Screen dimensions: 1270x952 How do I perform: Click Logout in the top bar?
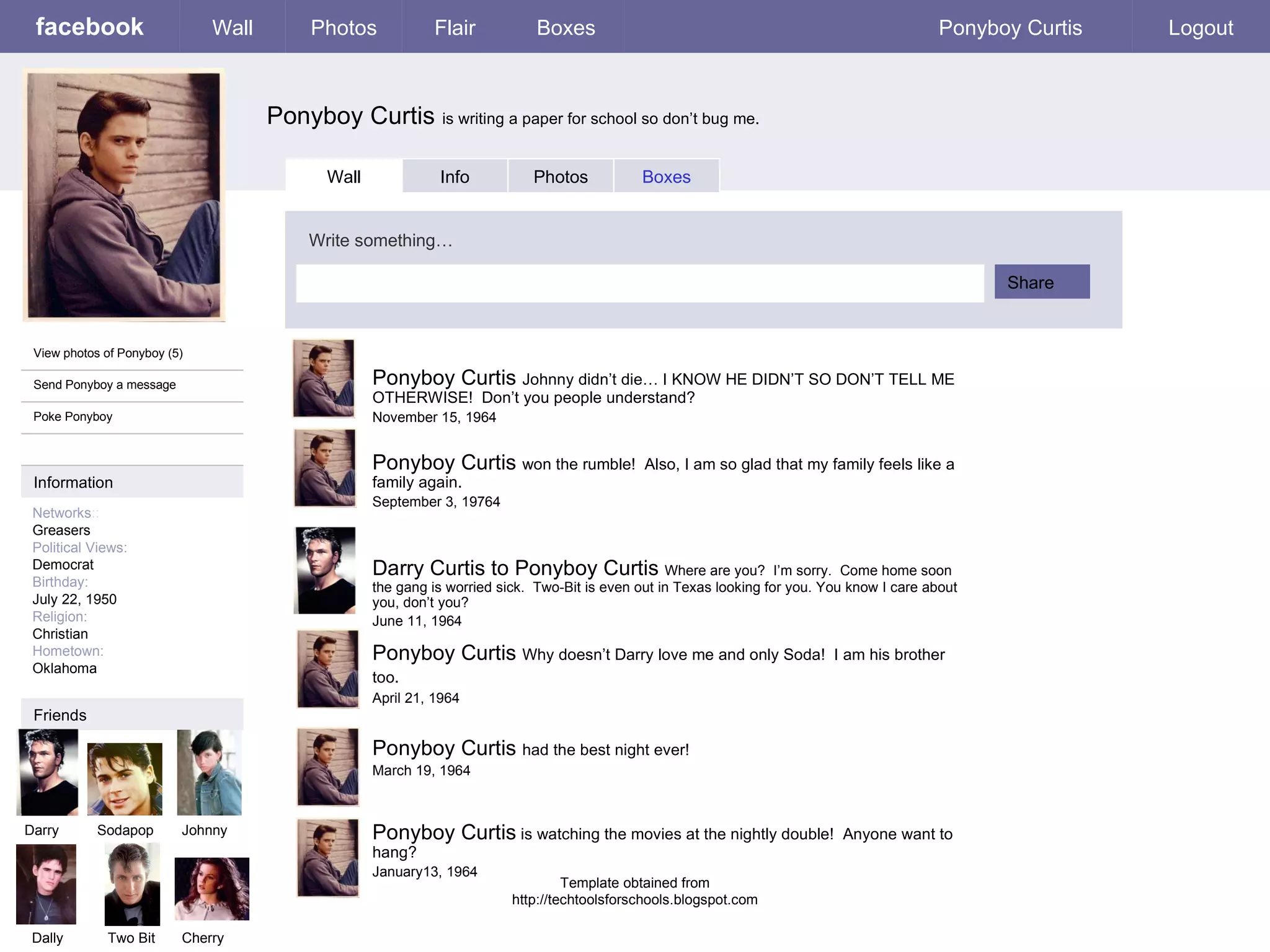(1201, 27)
